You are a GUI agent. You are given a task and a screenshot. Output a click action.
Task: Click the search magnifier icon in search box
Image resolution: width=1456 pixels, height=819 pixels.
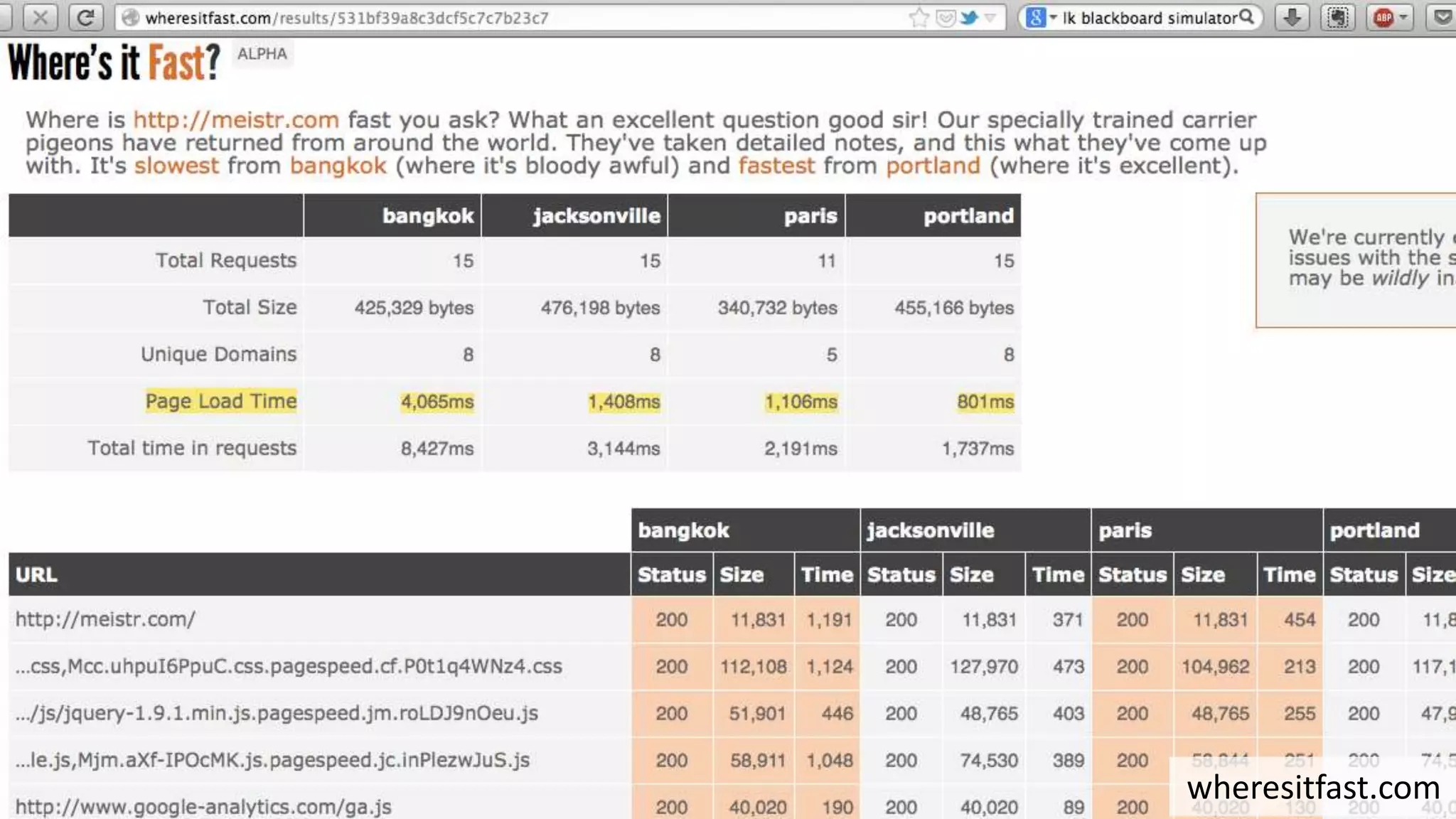click(x=1247, y=18)
